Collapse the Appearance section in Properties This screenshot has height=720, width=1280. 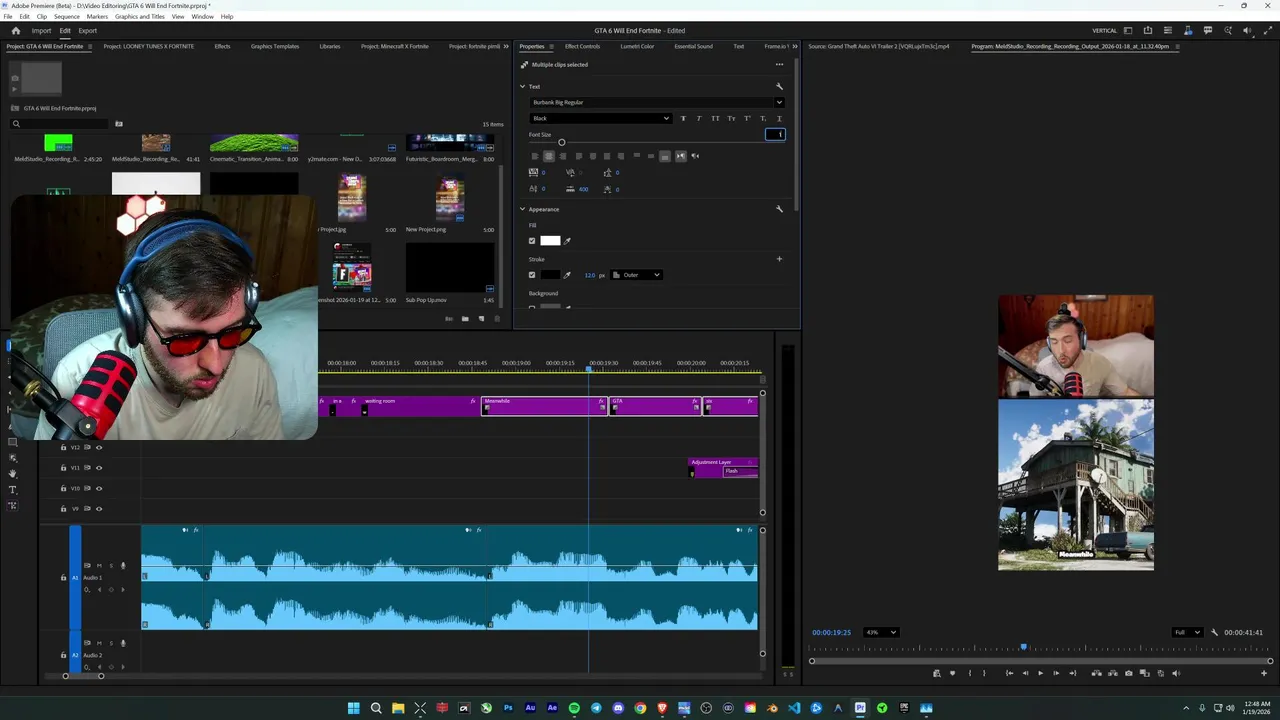[522, 209]
